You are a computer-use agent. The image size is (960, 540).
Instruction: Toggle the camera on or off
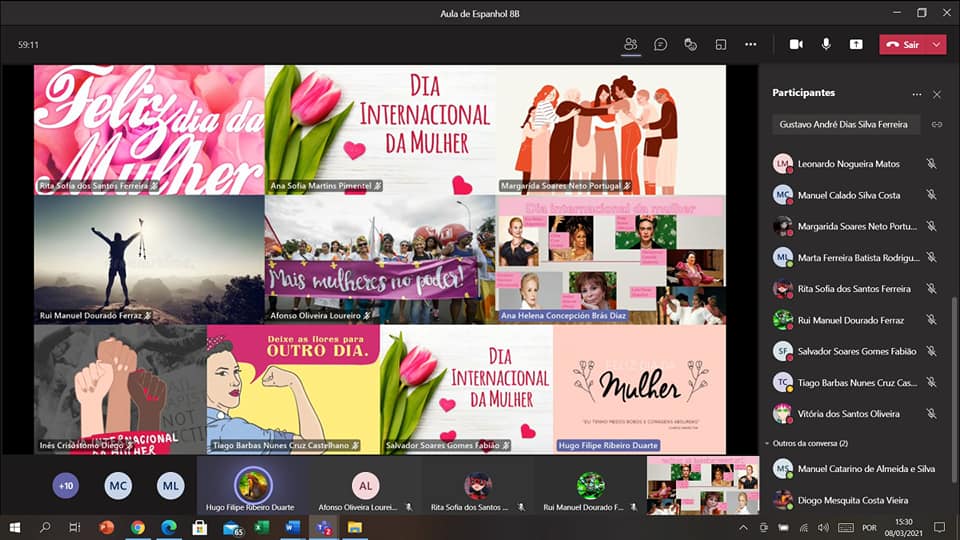tap(796, 44)
